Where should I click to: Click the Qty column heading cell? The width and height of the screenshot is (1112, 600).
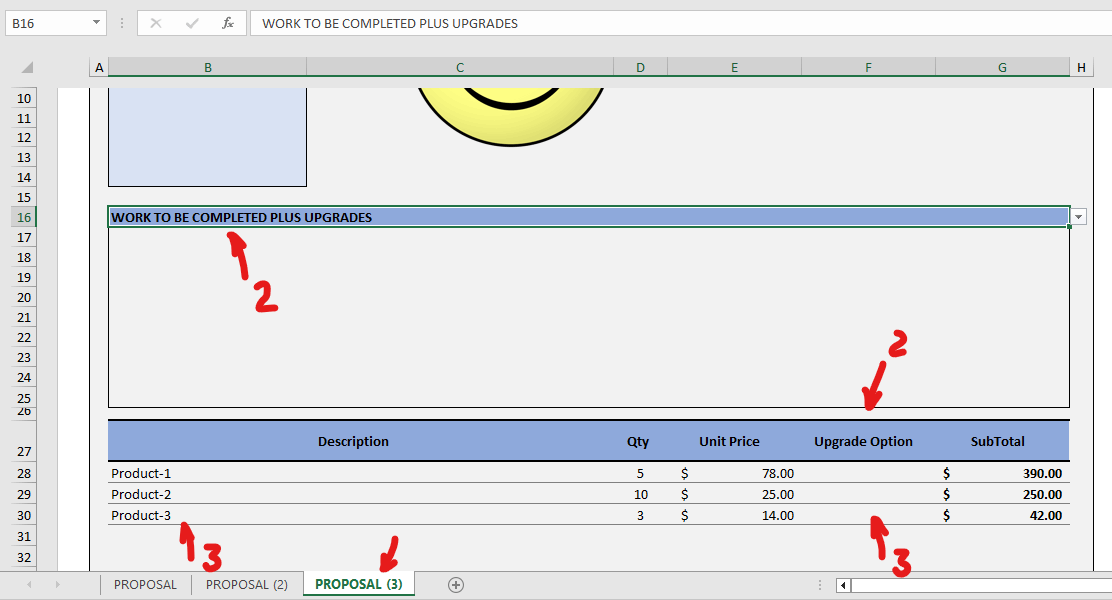pyautogui.click(x=640, y=441)
